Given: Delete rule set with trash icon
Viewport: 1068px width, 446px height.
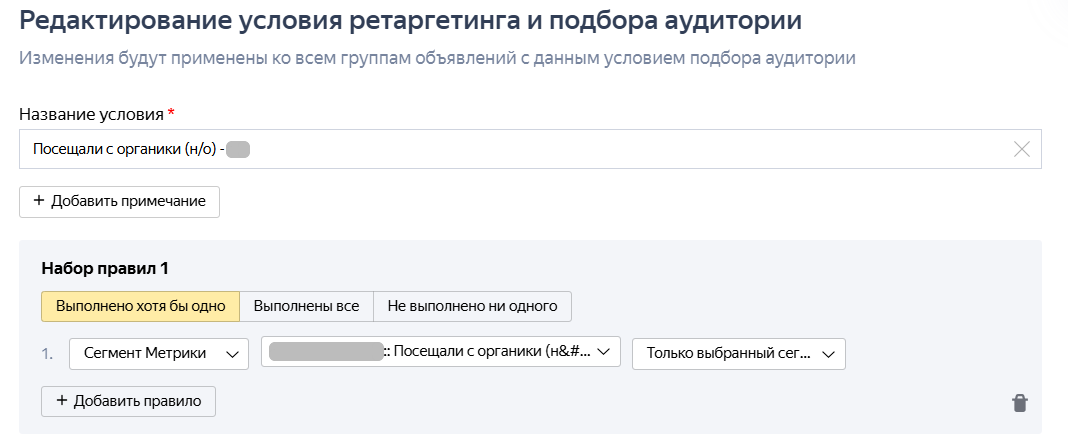Looking at the screenshot, I should [1019, 403].
